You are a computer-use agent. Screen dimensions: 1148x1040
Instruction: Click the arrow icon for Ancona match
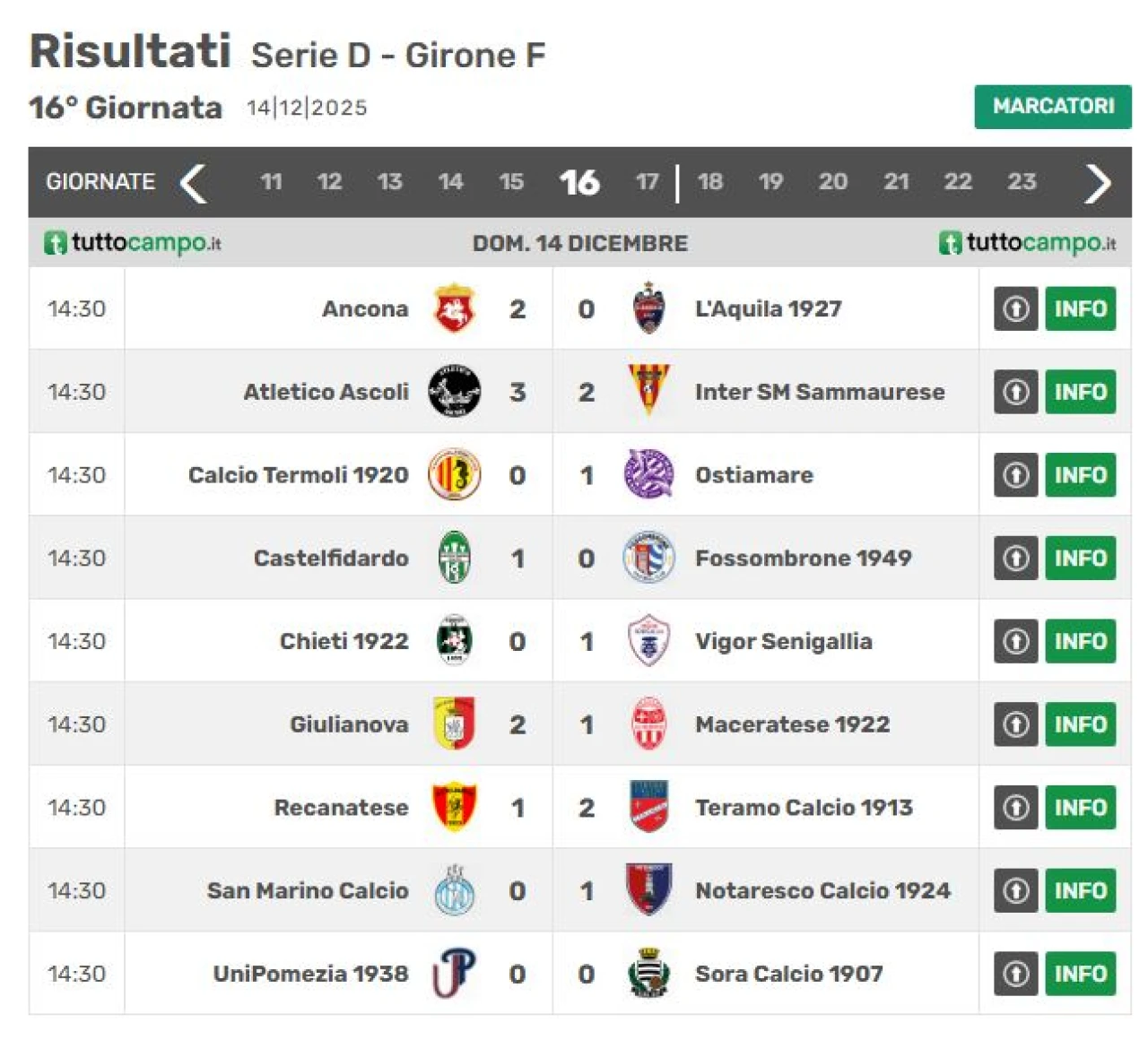click(x=1015, y=308)
